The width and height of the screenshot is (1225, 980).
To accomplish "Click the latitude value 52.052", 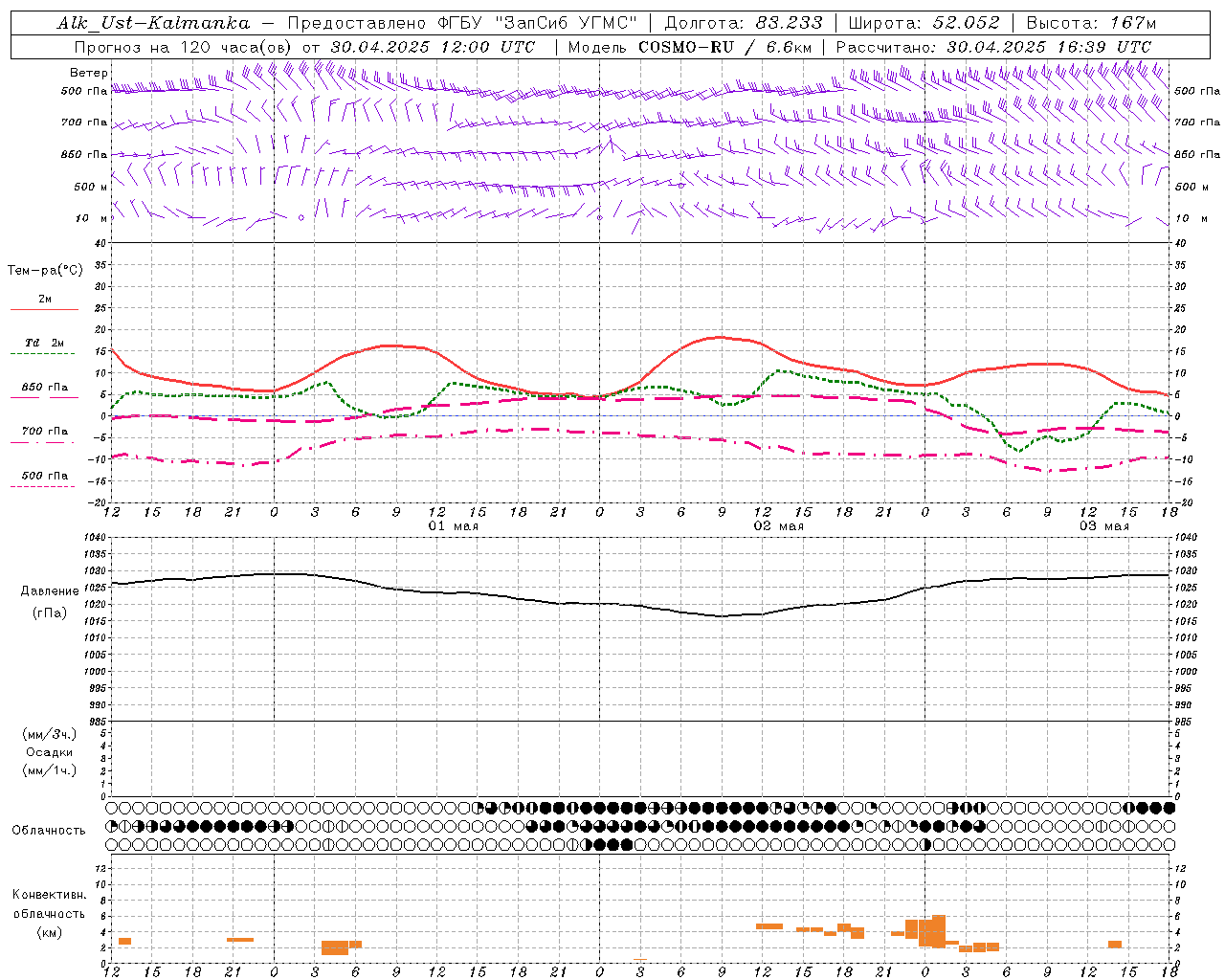I will coord(966,23).
